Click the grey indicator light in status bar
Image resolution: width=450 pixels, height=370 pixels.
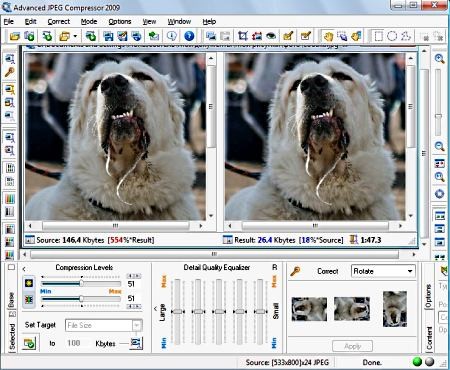coord(430,362)
